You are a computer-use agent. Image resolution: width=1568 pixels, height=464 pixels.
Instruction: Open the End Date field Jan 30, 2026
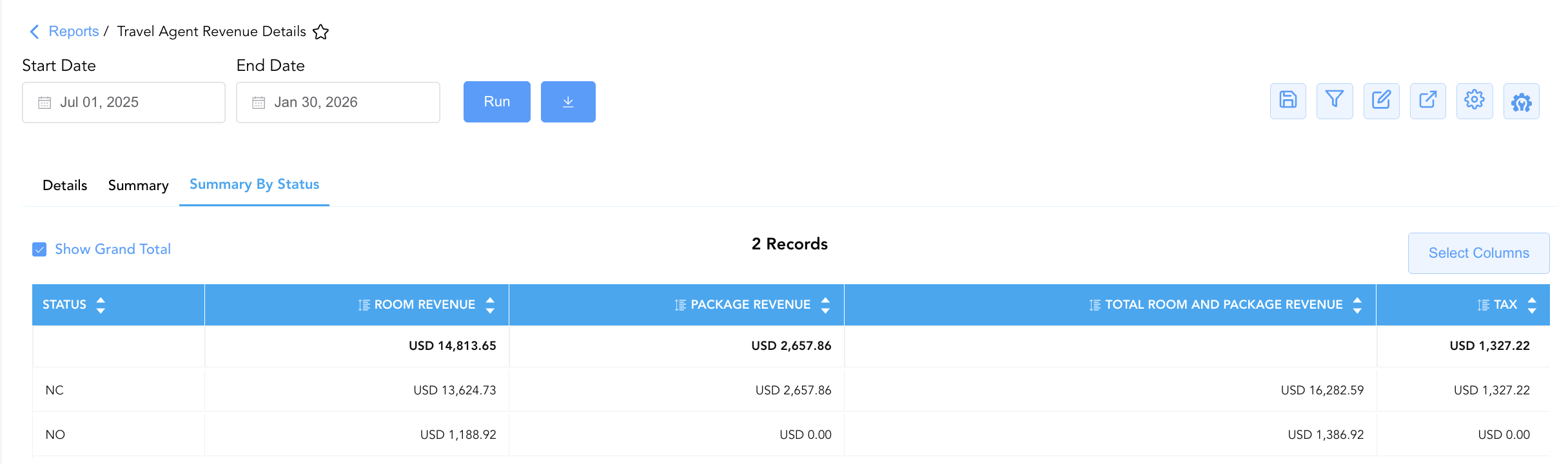click(x=338, y=102)
